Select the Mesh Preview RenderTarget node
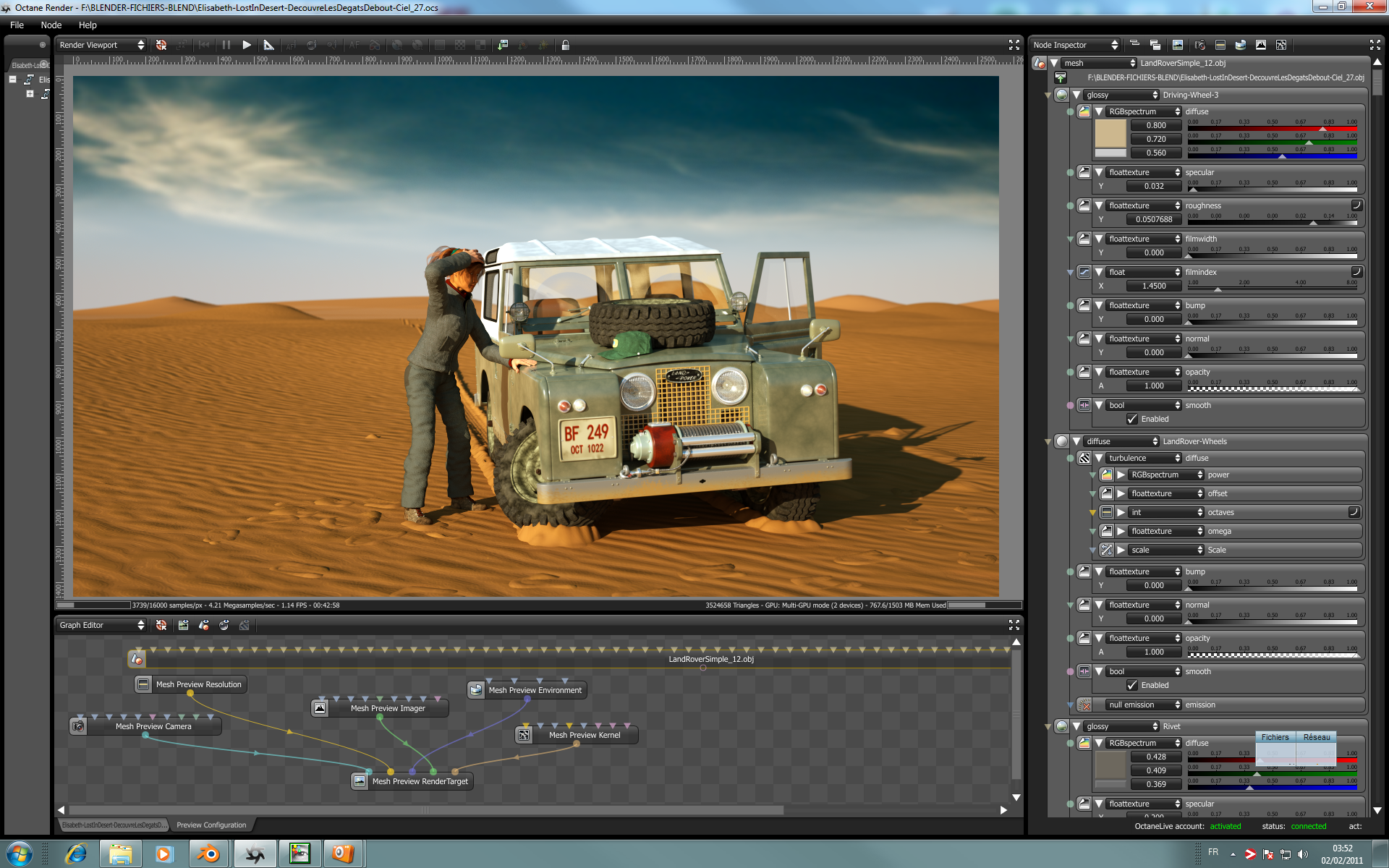 click(420, 781)
